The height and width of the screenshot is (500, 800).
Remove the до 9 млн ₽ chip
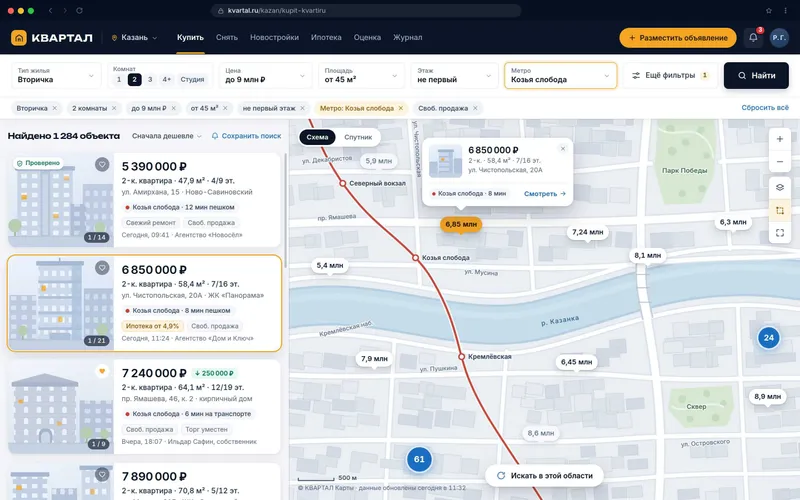pos(173,108)
